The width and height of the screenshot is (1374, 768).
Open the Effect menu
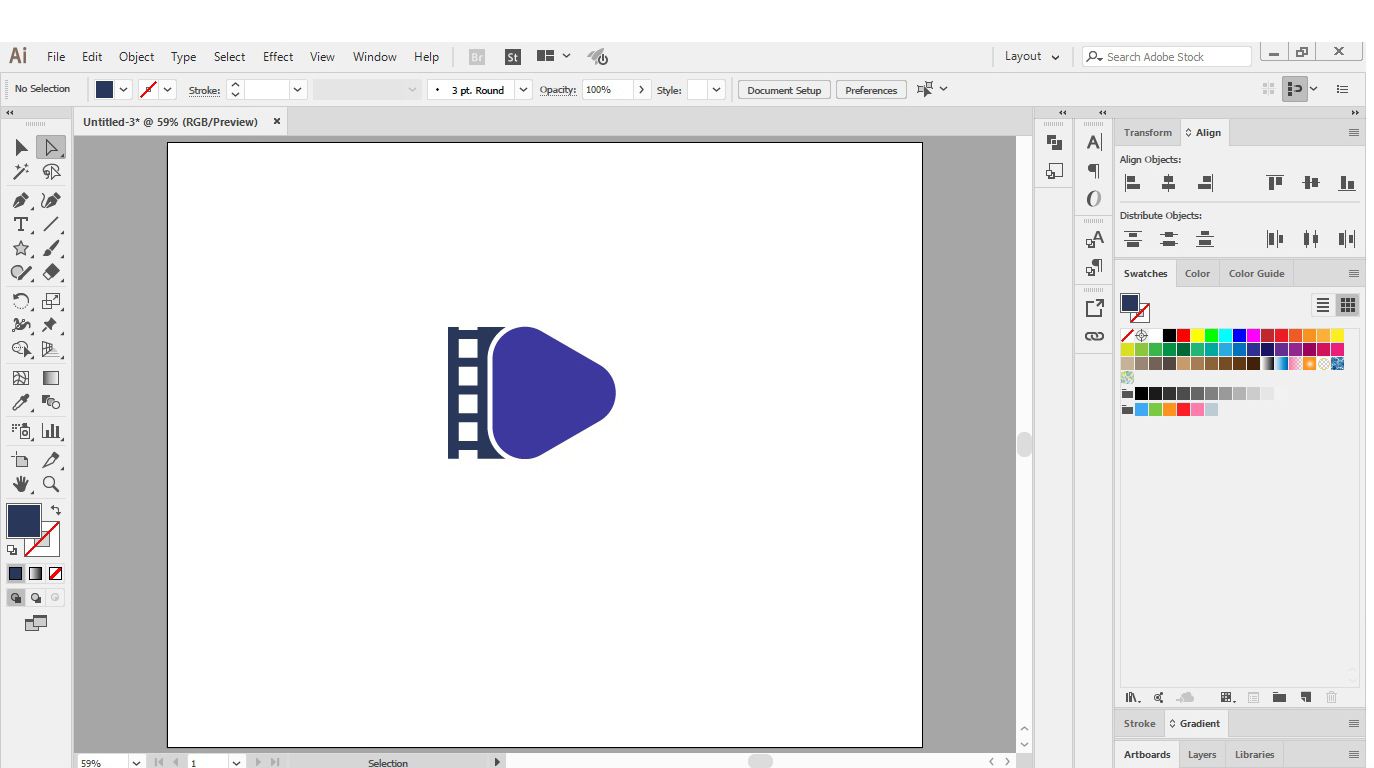point(278,57)
